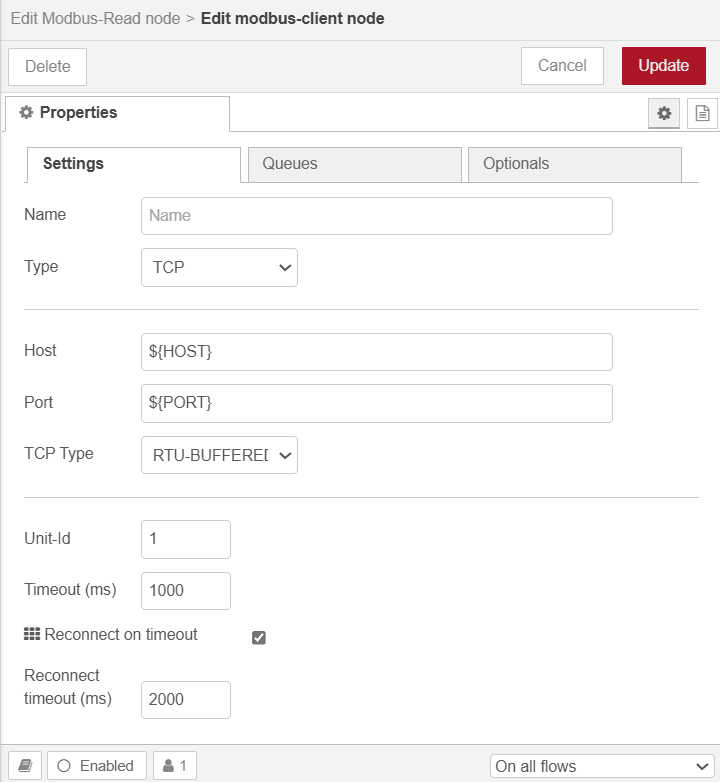720x782 pixels.
Task: Select the Properties tab
Action: [x=118, y=113]
